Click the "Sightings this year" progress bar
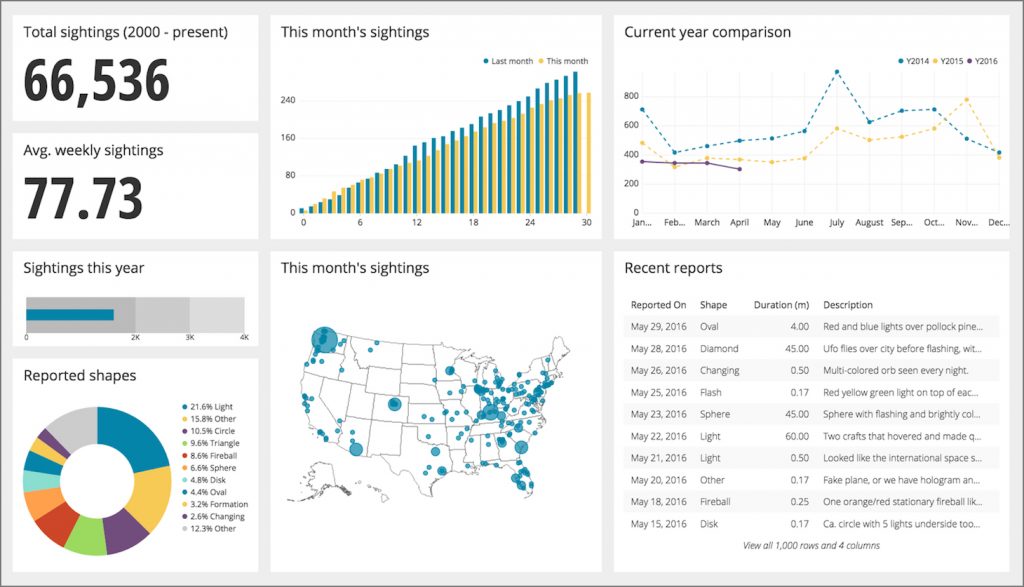The height and width of the screenshot is (587, 1024). 70,312
